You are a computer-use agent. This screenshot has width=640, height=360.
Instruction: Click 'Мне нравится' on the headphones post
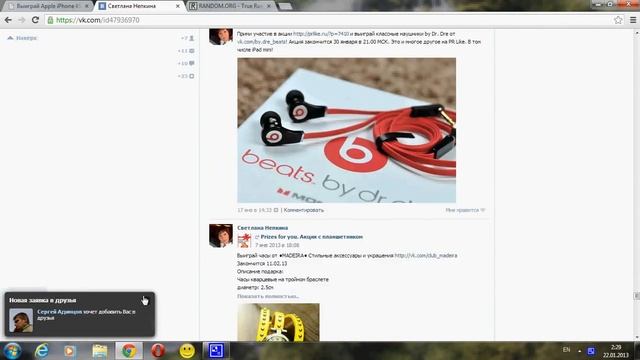(465, 210)
